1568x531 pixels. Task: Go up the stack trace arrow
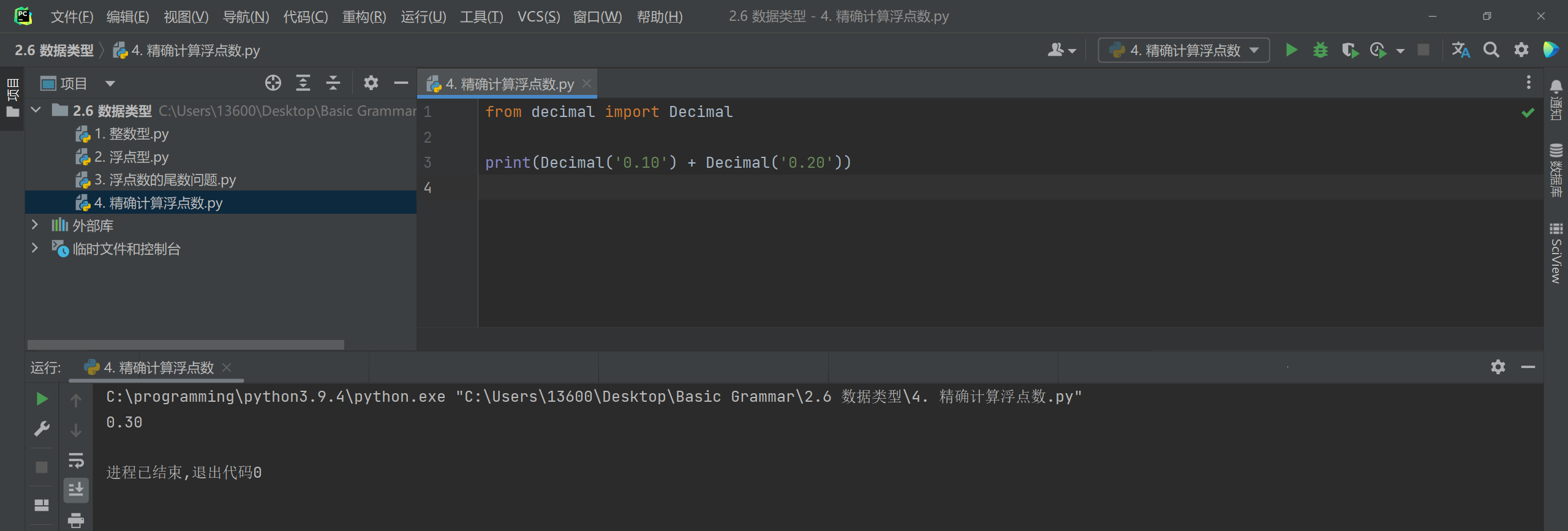click(76, 400)
